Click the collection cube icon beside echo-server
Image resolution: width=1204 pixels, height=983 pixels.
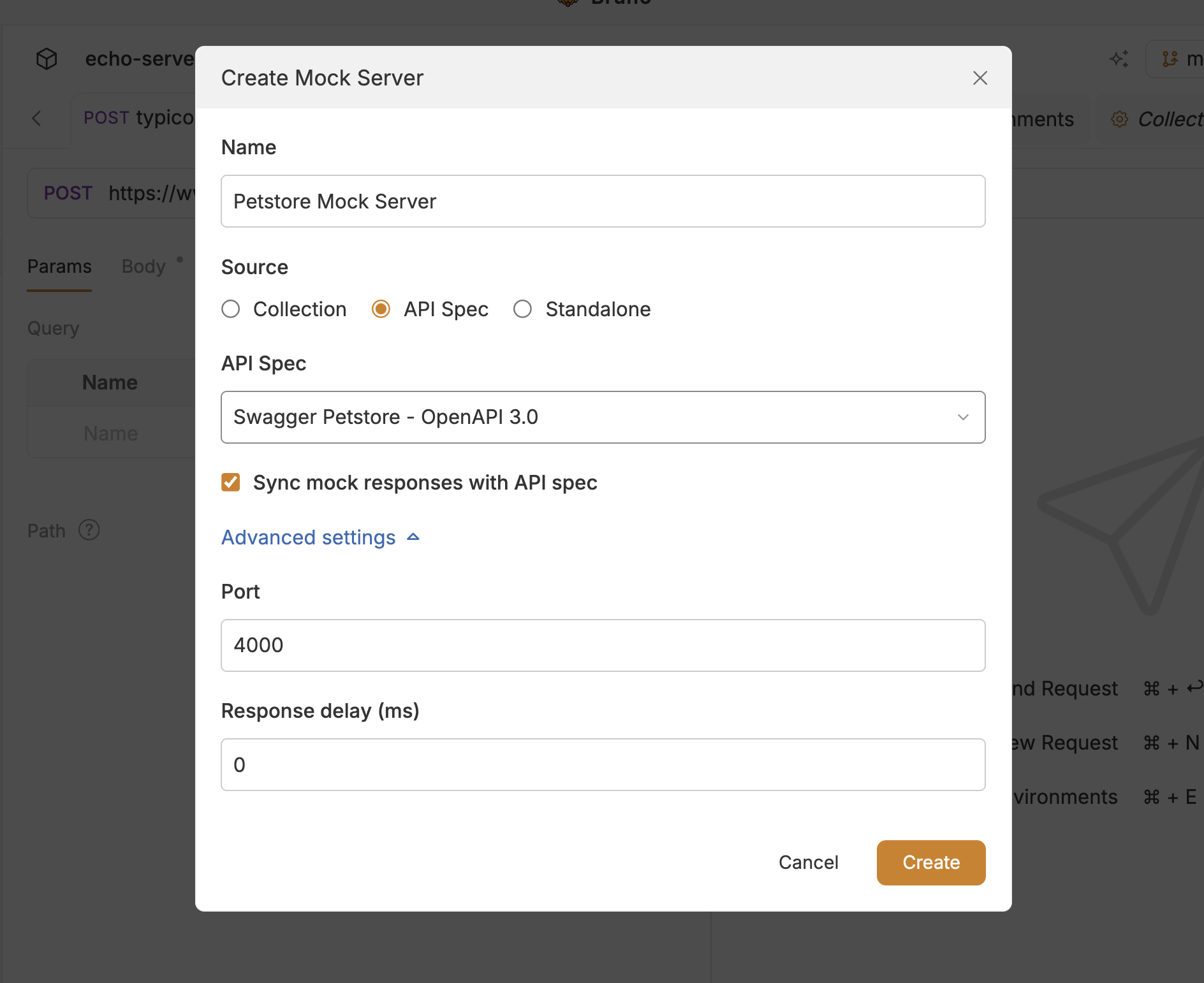pos(47,59)
